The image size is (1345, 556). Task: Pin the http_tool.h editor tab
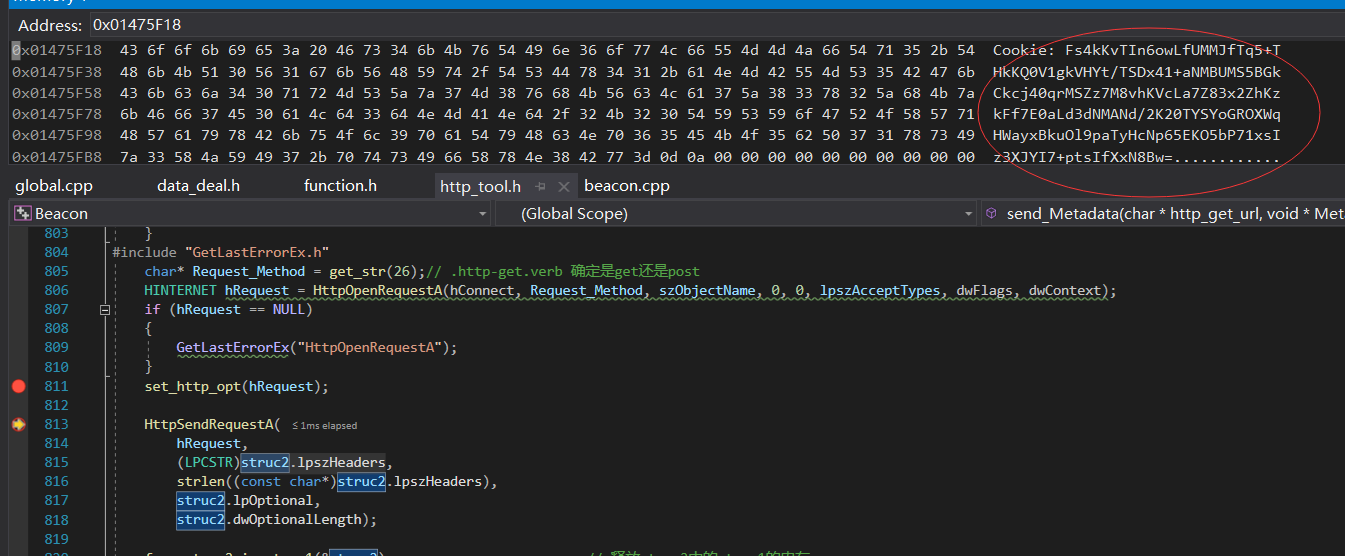(541, 186)
